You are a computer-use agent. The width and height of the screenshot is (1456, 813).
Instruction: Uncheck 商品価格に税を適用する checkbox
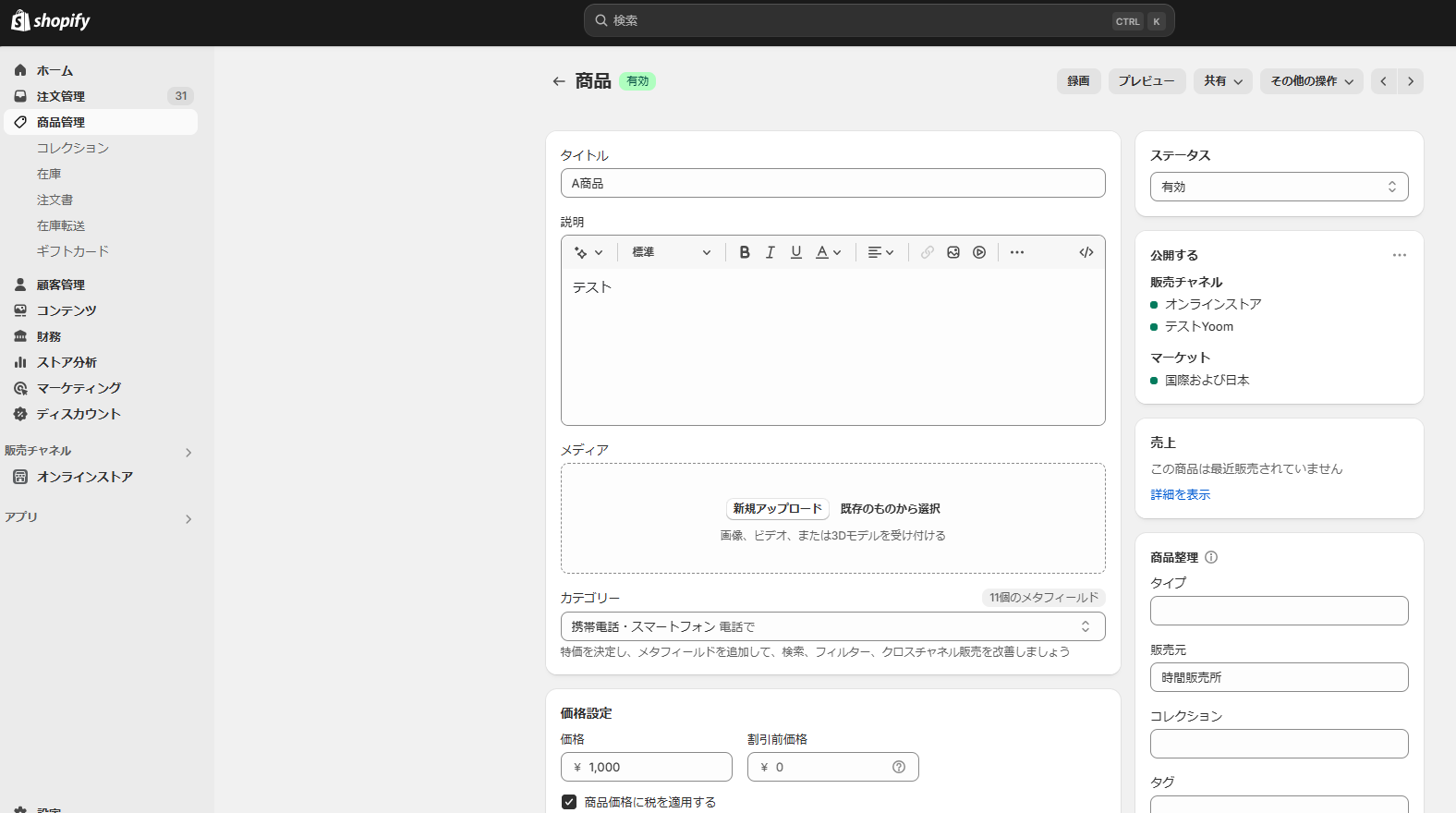pyautogui.click(x=569, y=802)
